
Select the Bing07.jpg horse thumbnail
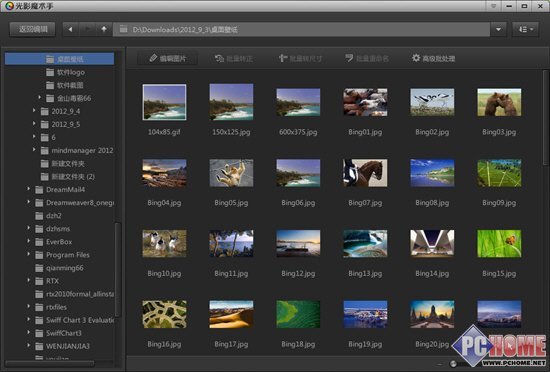point(365,173)
